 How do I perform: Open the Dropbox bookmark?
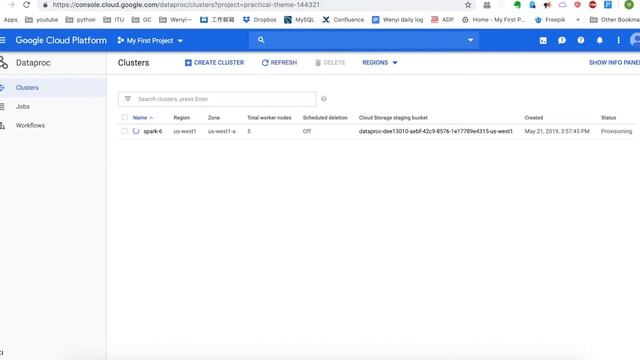pyautogui.click(x=260, y=20)
